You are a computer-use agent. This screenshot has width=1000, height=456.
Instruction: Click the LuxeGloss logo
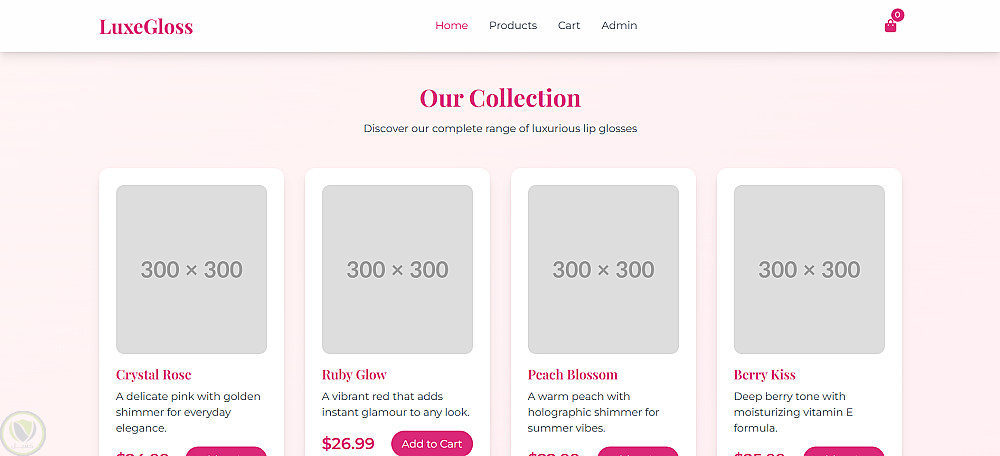point(146,26)
